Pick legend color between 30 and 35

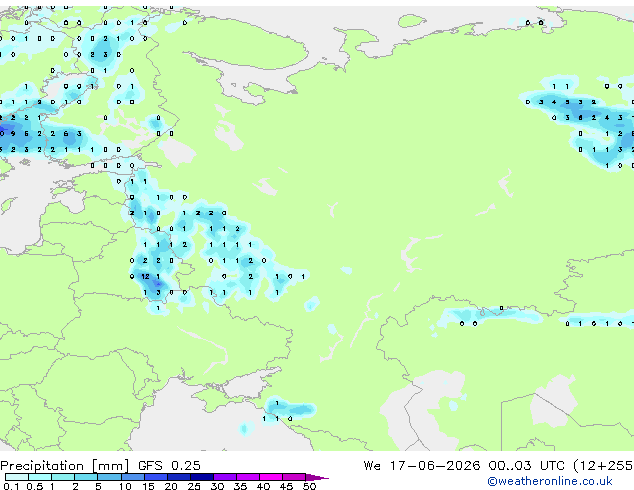(x=225, y=477)
